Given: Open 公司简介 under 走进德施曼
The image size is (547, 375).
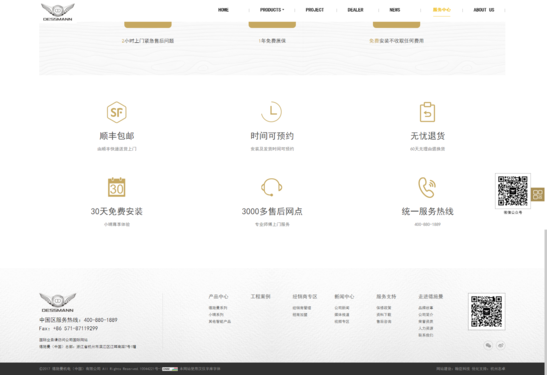Looking at the screenshot, I should (x=426, y=315).
